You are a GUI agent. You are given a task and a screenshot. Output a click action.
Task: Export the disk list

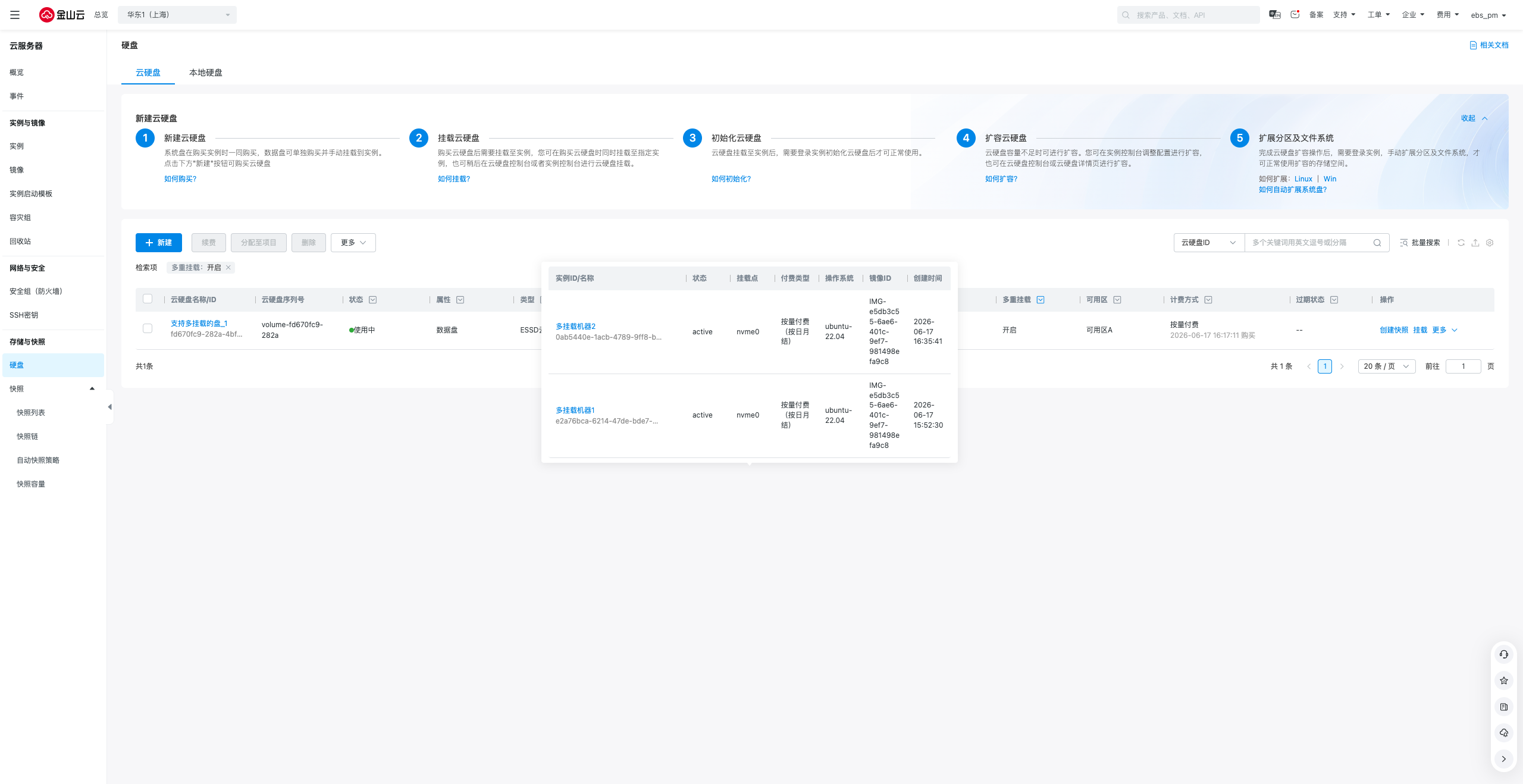[x=1475, y=243]
